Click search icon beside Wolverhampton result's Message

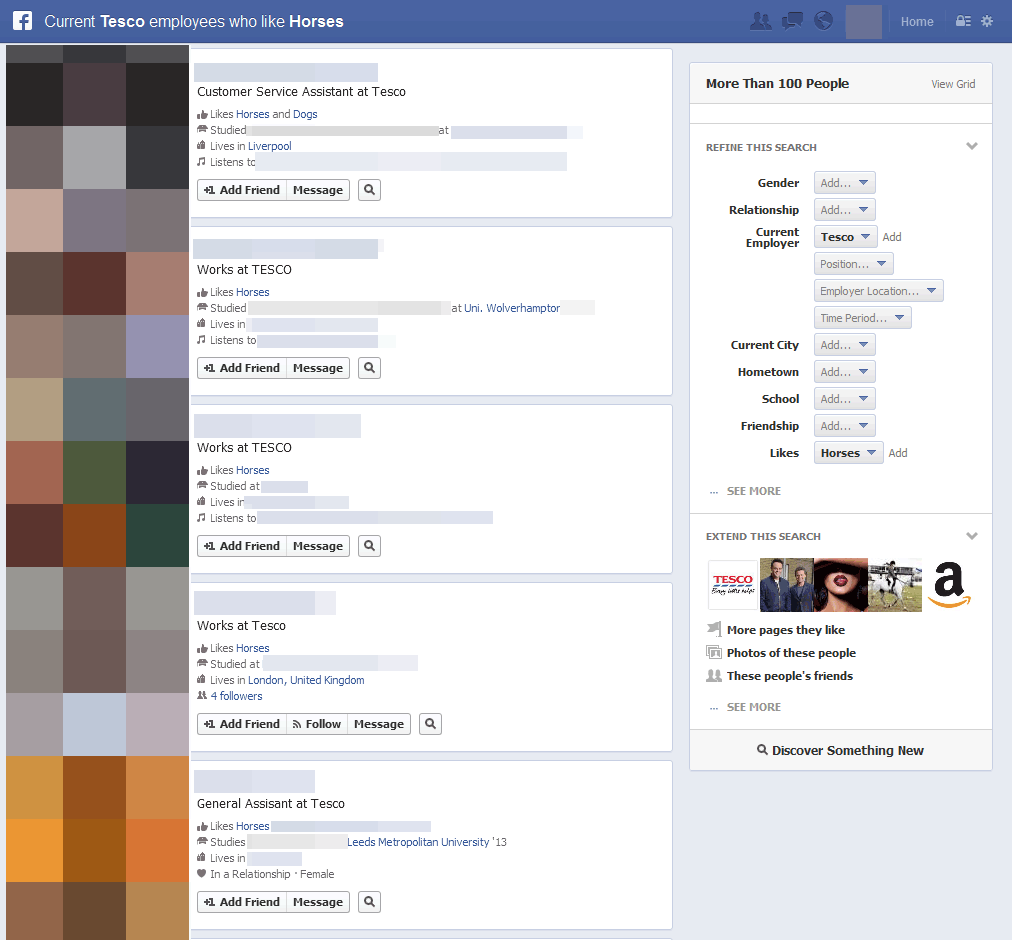coord(369,368)
